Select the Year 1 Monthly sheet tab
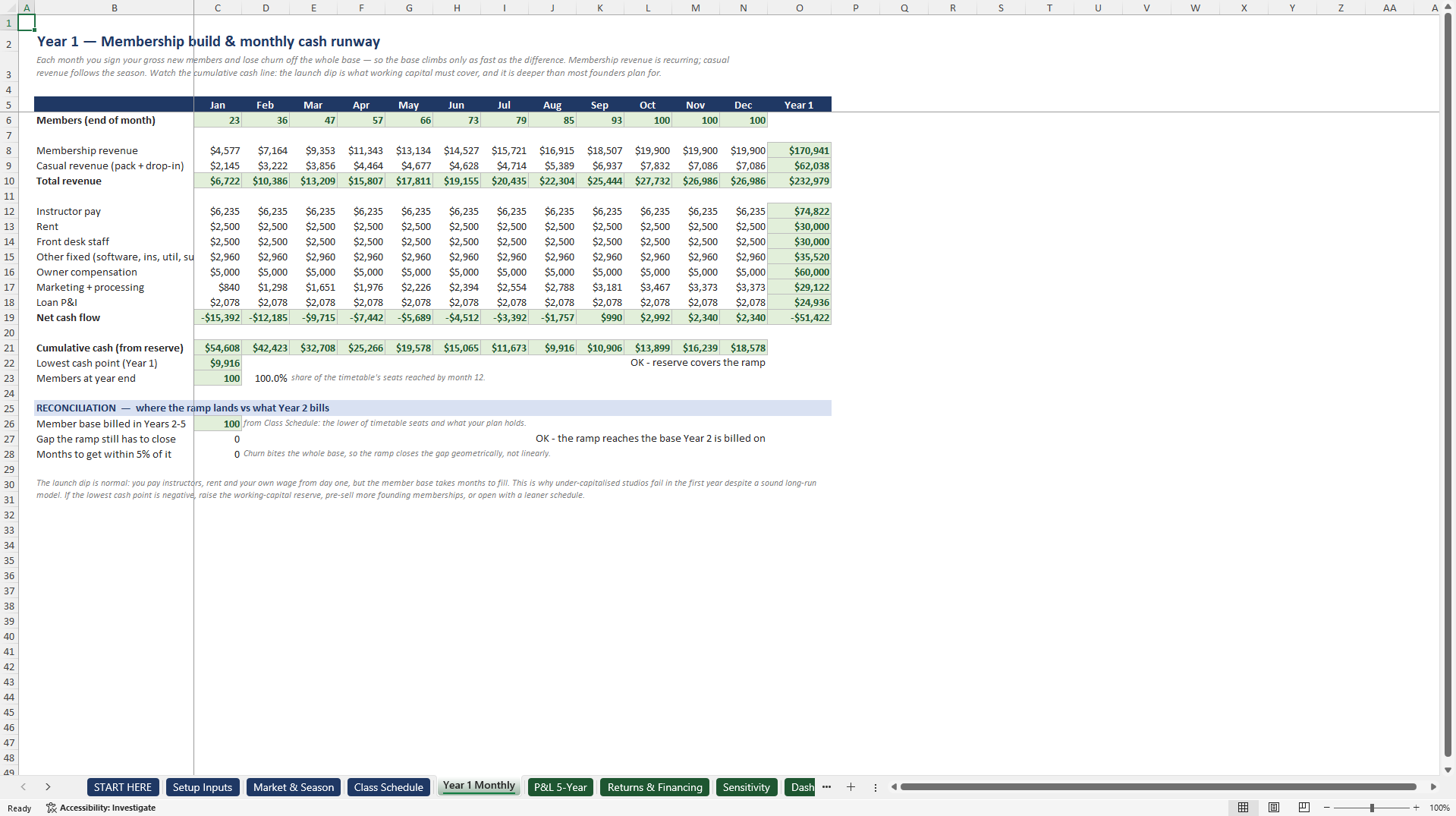Viewport: 1456px width, 816px height. click(x=479, y=786)
